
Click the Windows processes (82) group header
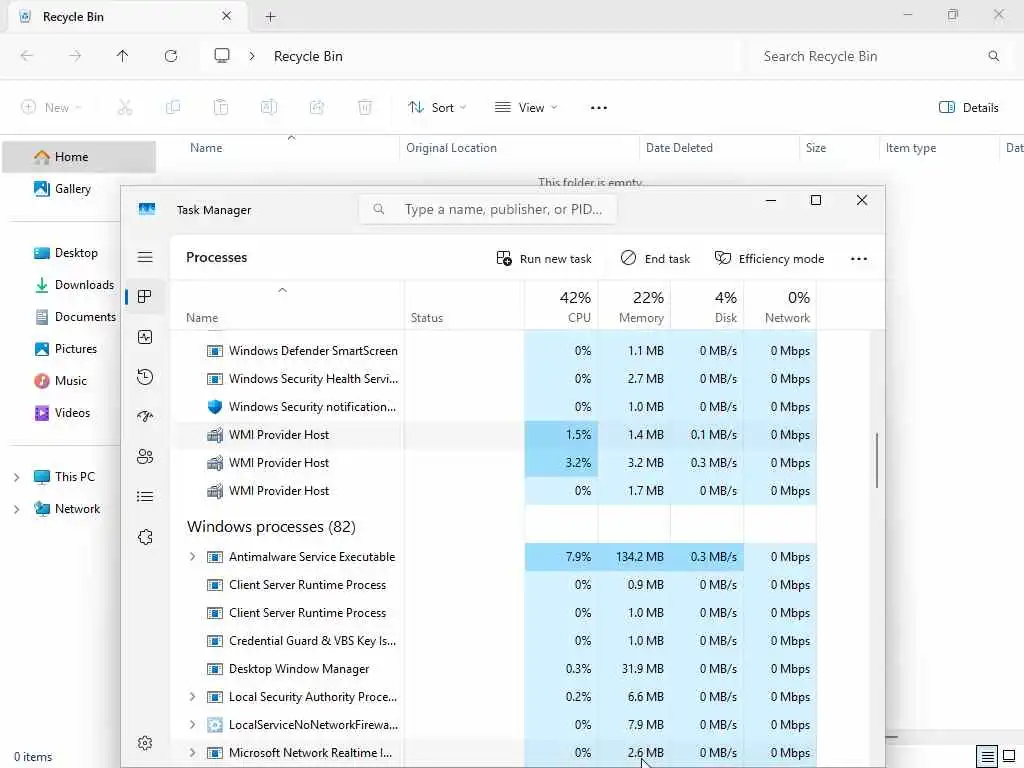[x=271, y=527]
